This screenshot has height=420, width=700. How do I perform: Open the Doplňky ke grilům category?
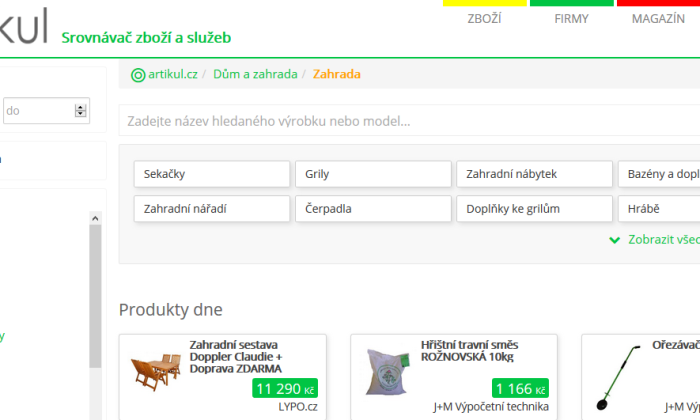534,209
